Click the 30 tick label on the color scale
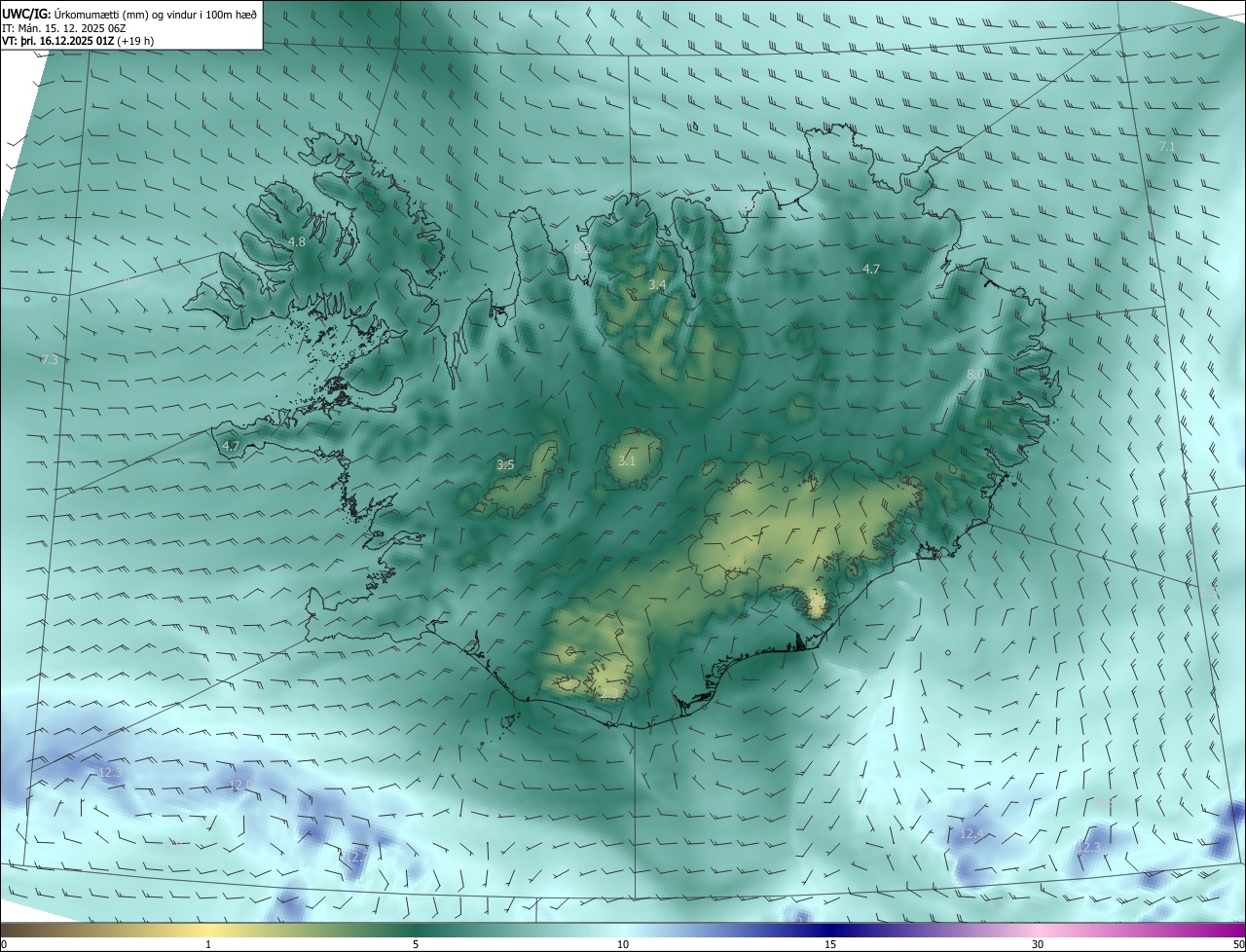Screen dimensions: 1246x952 (x=1038, y=944)
